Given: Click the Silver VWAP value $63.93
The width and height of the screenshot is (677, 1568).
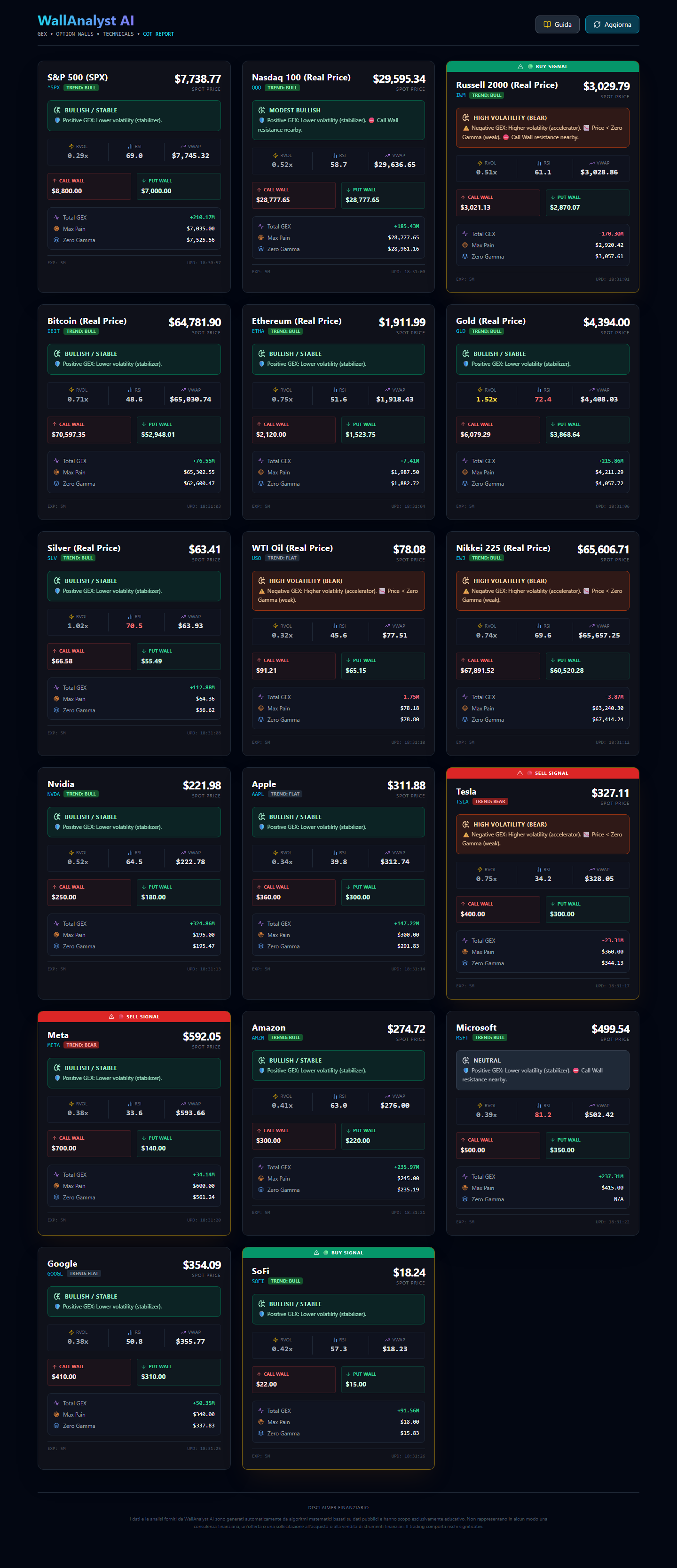Looking at the screenshot, I should [x=190, y=626].
